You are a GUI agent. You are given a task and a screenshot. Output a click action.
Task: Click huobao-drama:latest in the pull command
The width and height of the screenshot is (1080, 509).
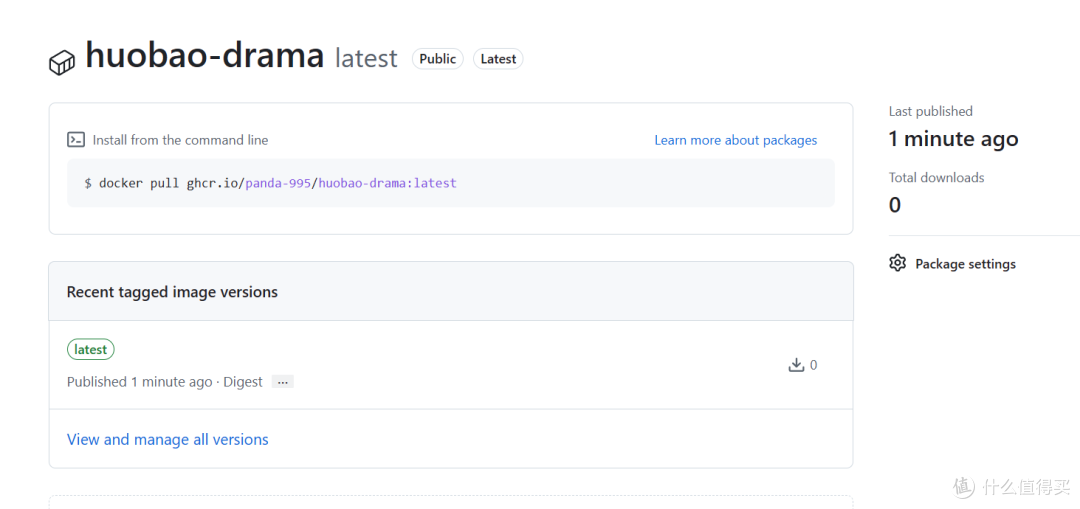tap(387, 183)
